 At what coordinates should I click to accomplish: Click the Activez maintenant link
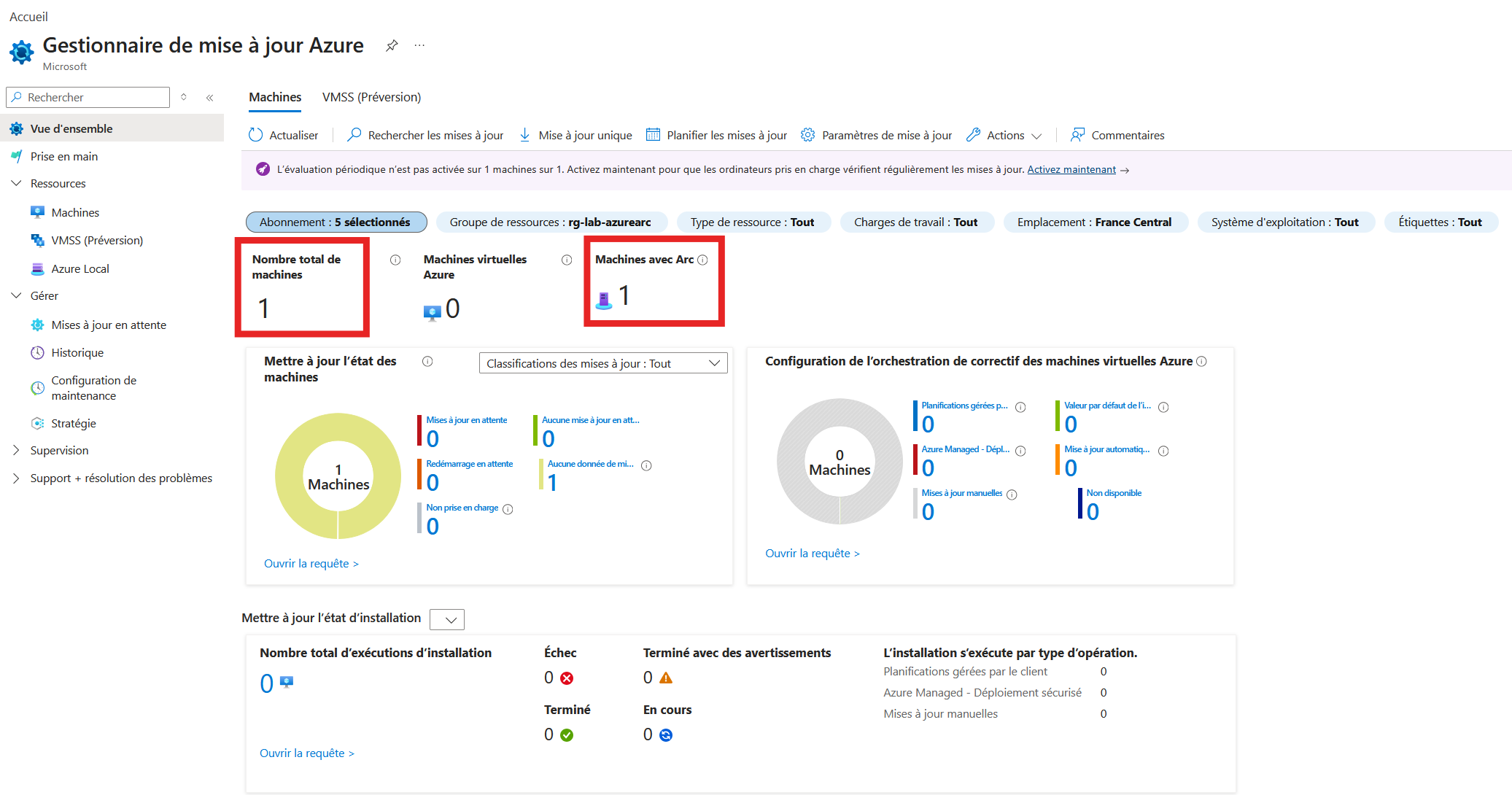[1071, 169]
